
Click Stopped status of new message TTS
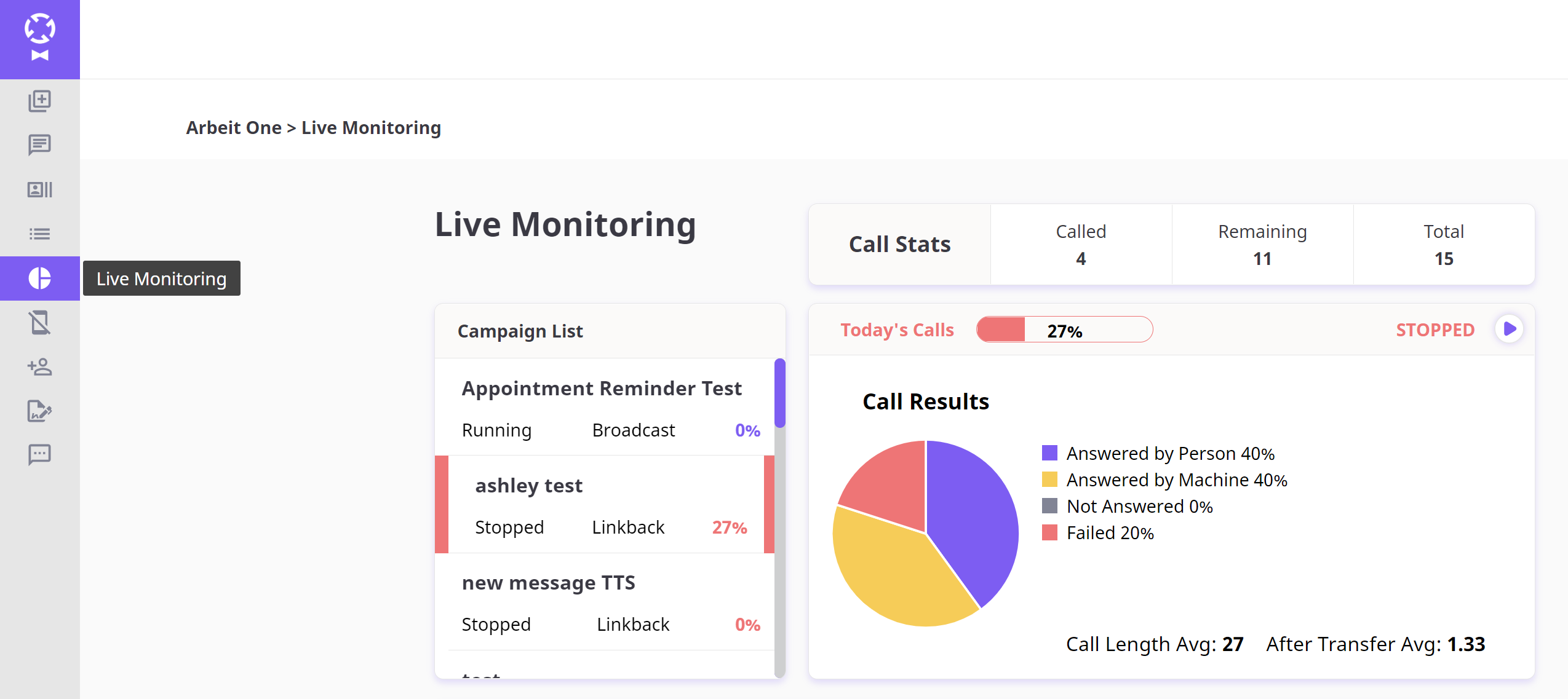[496, 625]
